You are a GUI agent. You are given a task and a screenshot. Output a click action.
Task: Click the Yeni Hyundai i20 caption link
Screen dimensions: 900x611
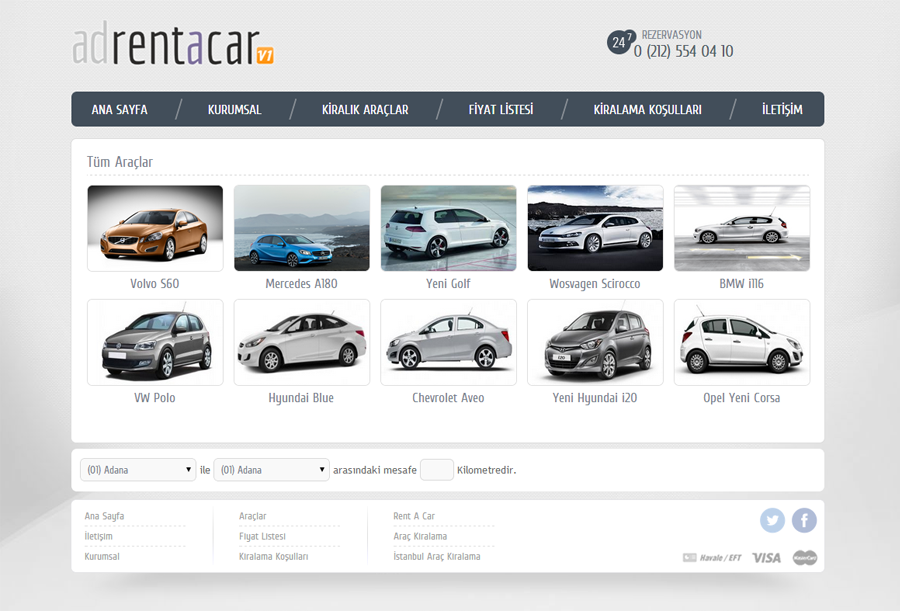[595, 398]
